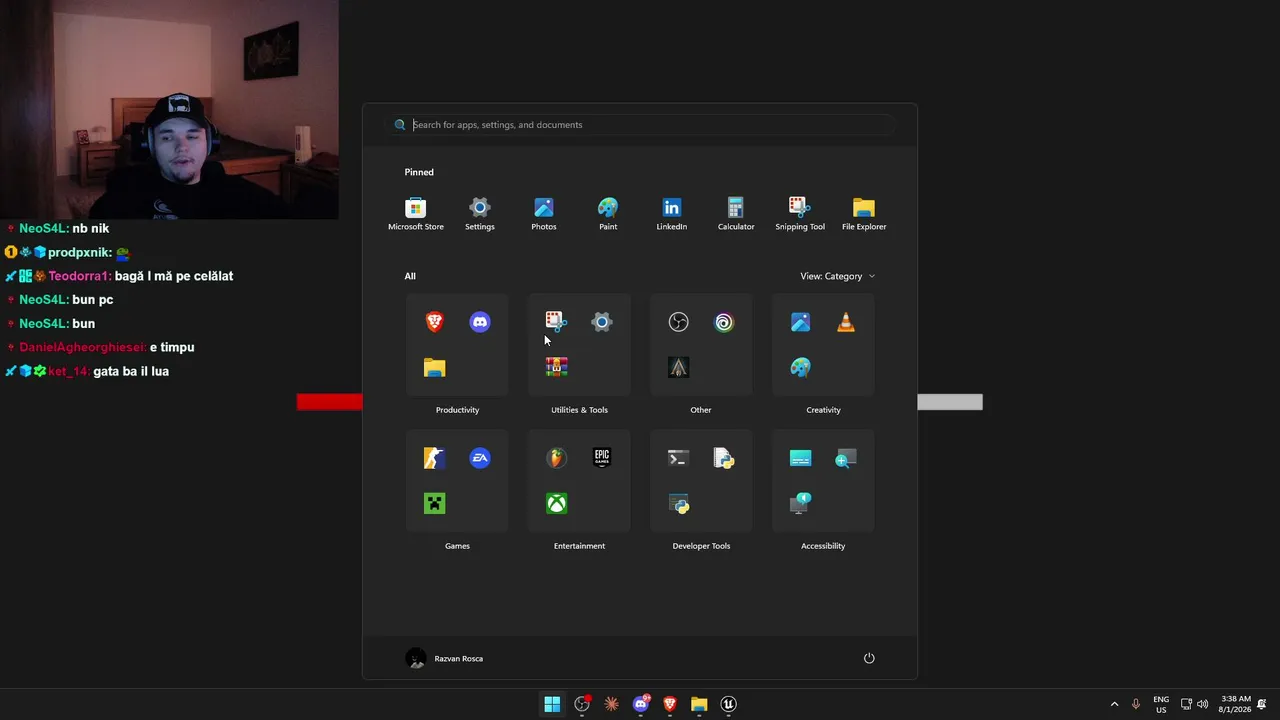
Task: Launch Photos from the Pinned row
Action: 544,213
